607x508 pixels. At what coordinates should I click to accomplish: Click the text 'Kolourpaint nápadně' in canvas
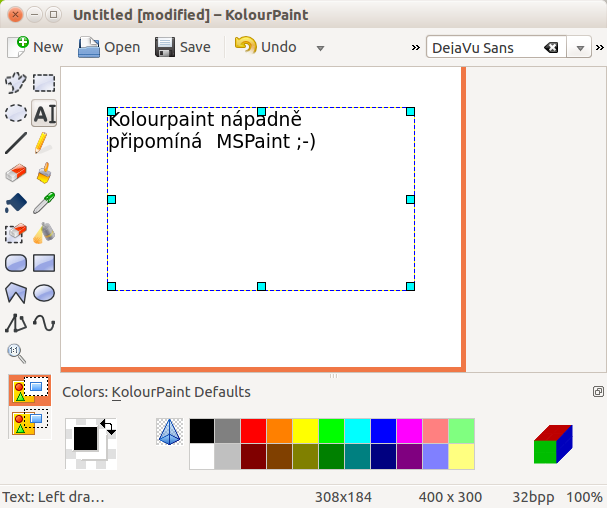point(205,120)
